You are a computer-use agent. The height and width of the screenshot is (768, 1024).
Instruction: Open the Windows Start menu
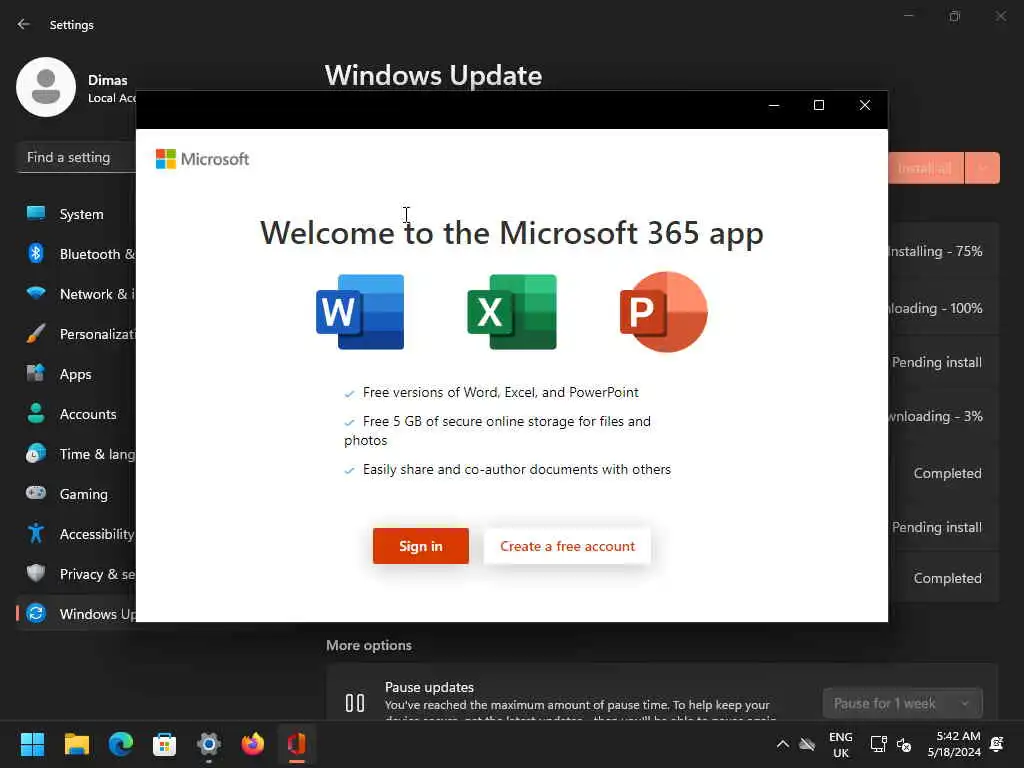tap(32, 744)
